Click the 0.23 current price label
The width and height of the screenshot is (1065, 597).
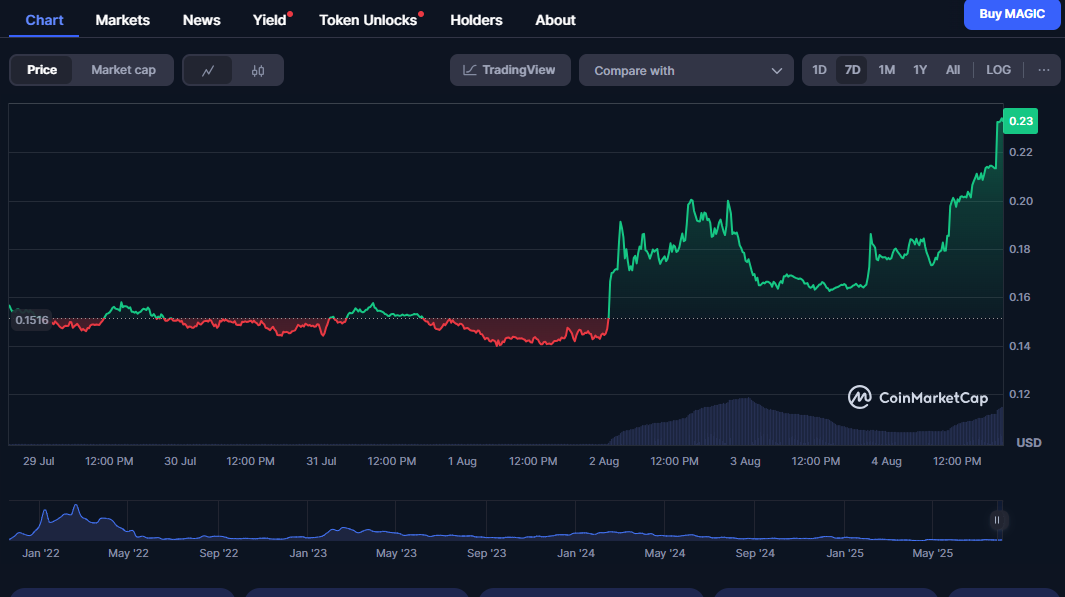(1021, 121)
